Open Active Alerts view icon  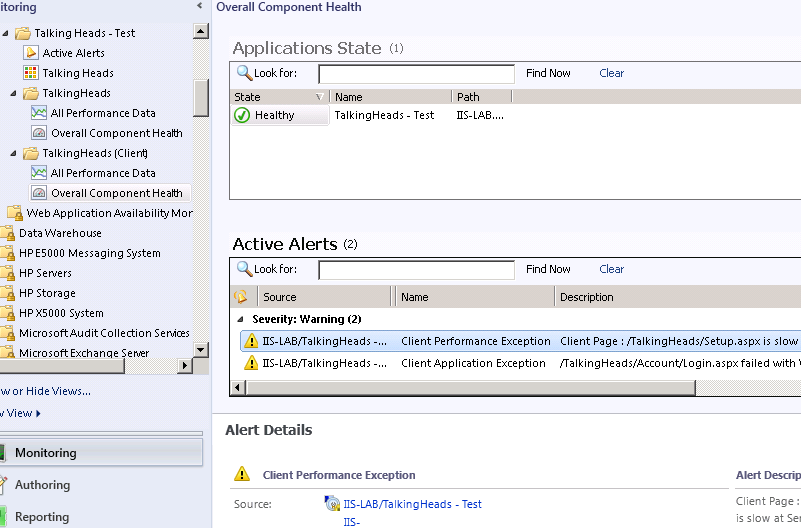click(31, 53)
